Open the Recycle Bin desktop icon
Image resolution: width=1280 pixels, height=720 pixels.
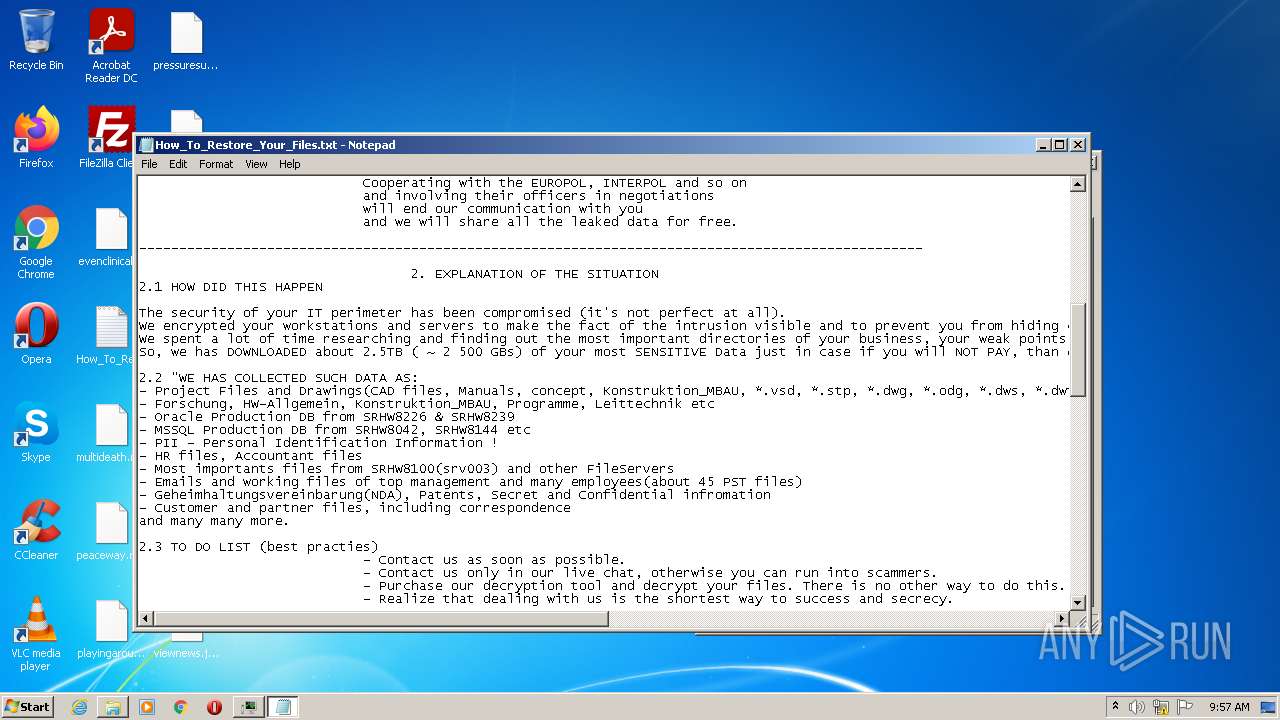click(x=36, y=40)
